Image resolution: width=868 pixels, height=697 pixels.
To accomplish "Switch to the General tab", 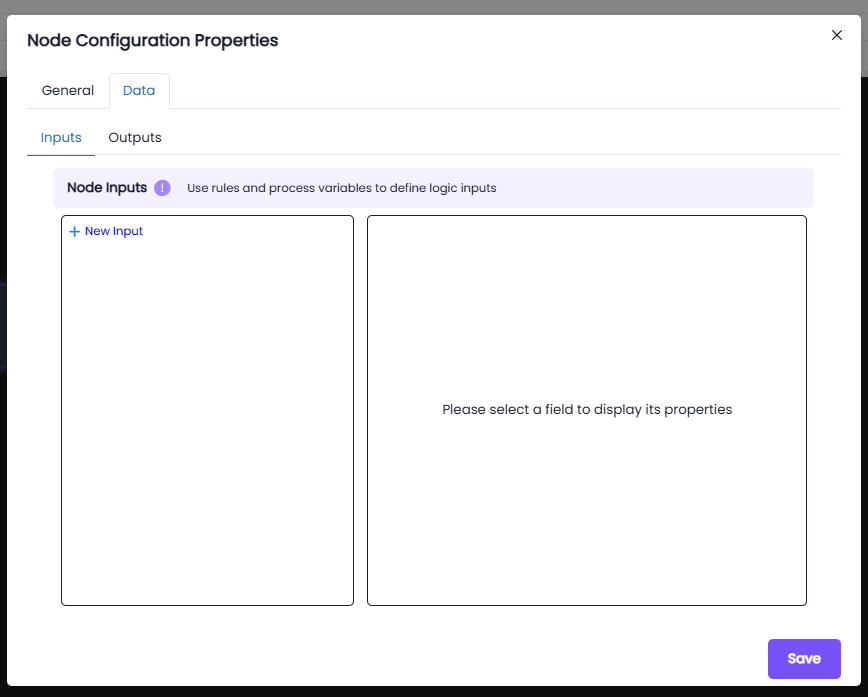I will pyautogui.click(x=68, y=91).
